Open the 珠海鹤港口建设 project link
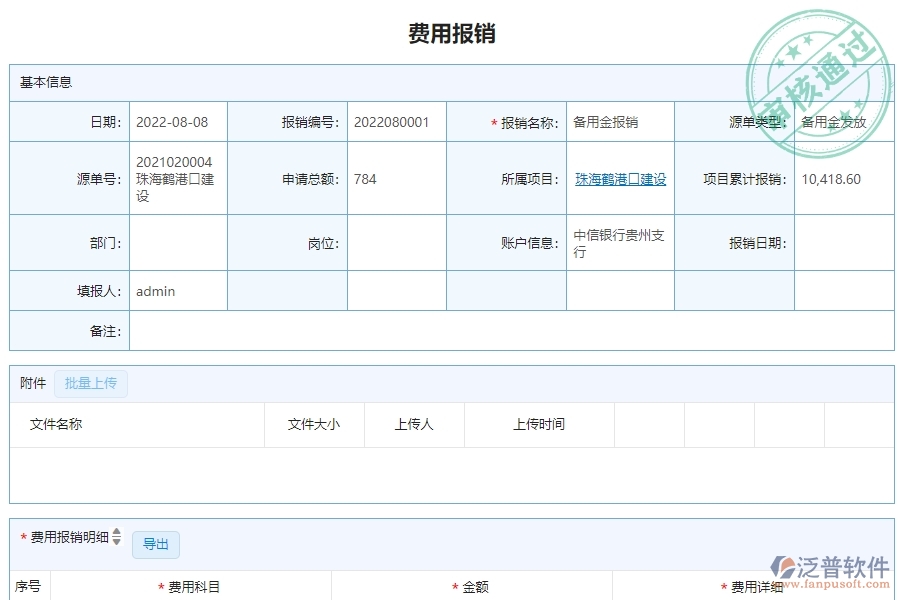This screenshot has width=900, height=600. click(x=620, y=180)
